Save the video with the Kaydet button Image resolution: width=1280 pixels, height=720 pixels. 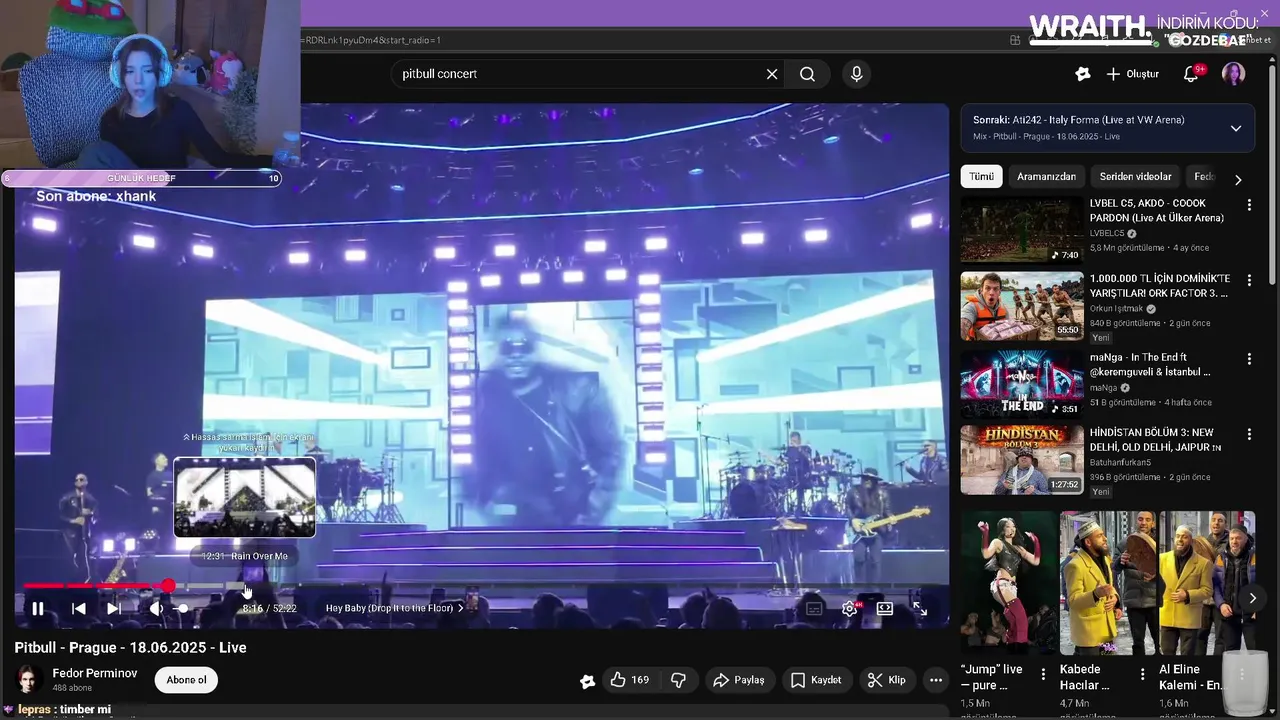pos(816,680)
